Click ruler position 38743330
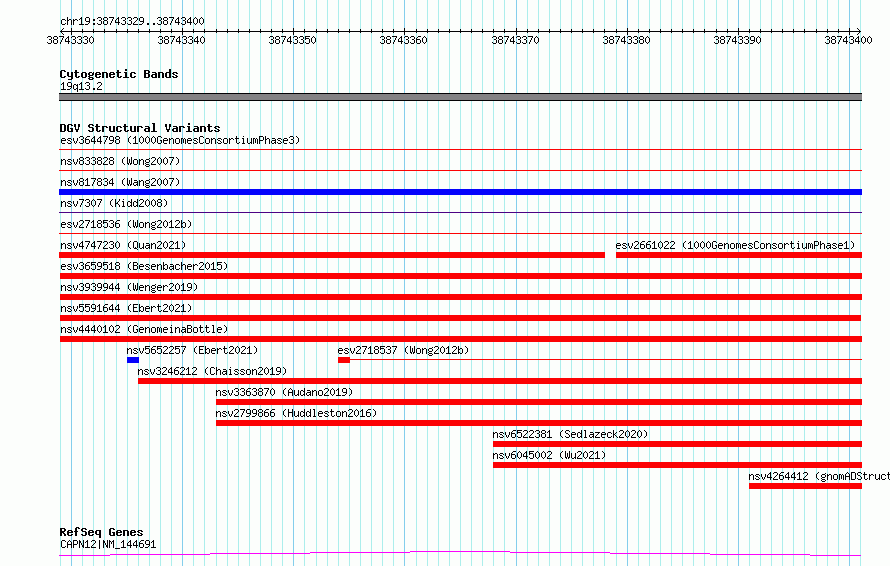The image size is (890, 566). pyautogui.click(x=70, y=40)
